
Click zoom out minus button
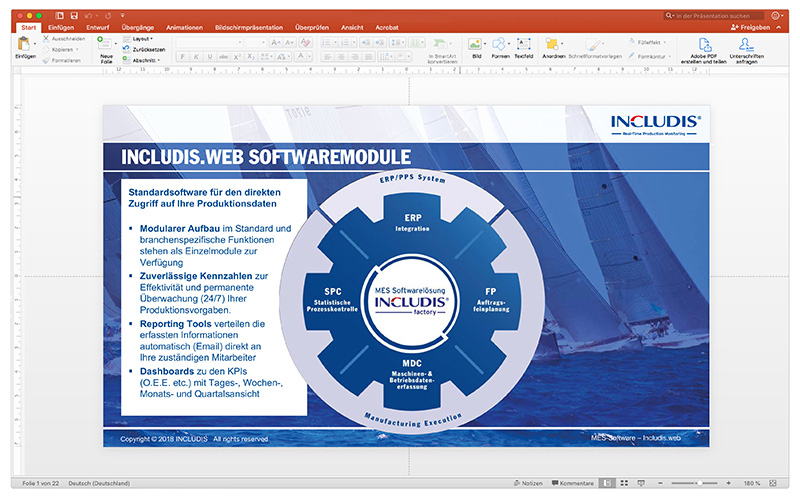[660, 483]
